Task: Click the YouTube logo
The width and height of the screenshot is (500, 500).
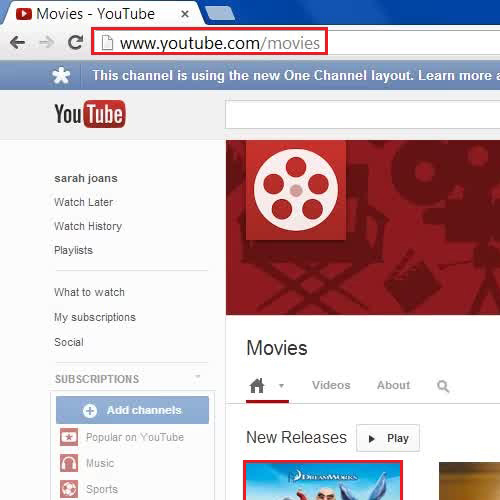Action: (90, 114)
